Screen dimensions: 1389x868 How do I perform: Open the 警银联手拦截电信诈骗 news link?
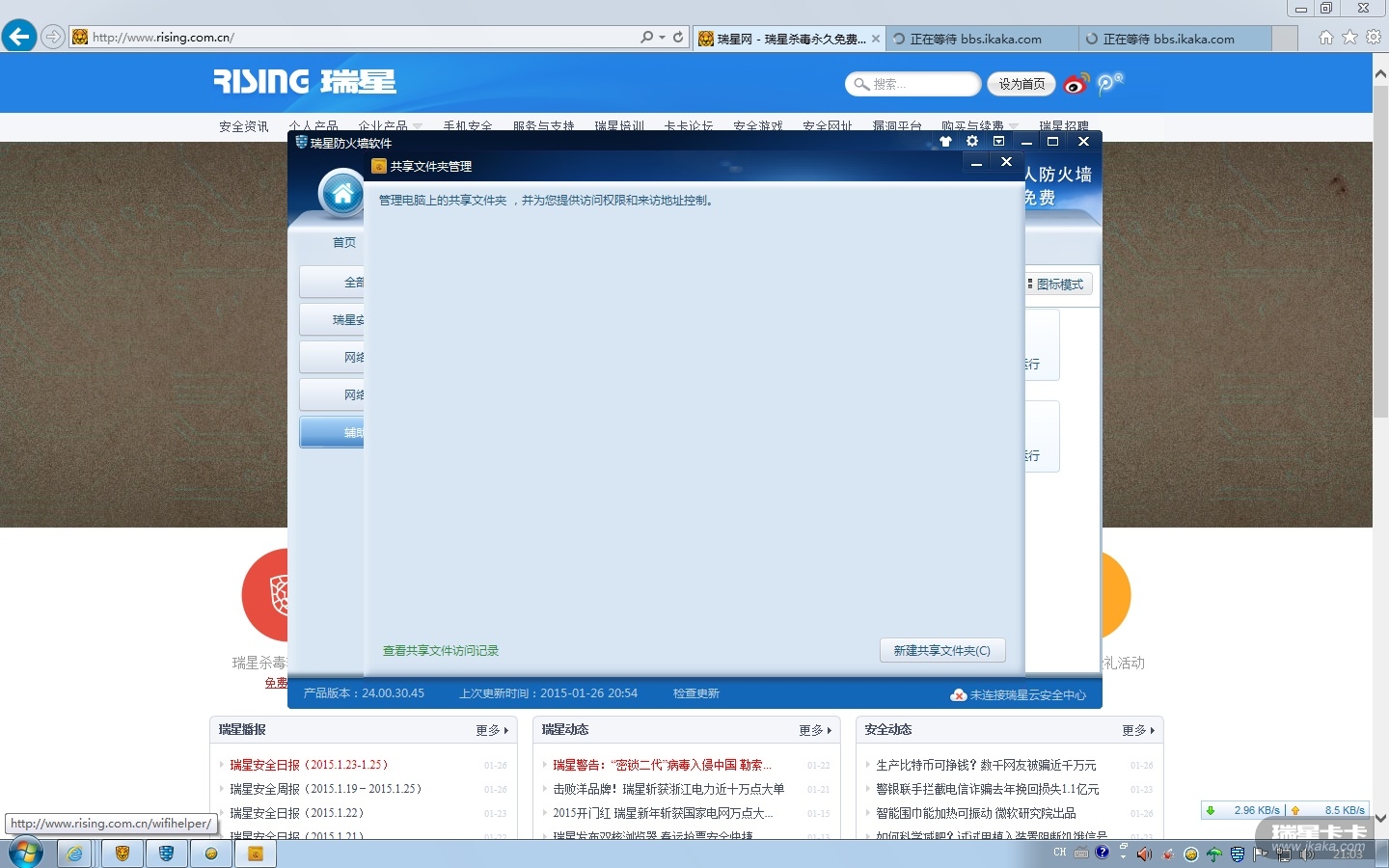988,789
